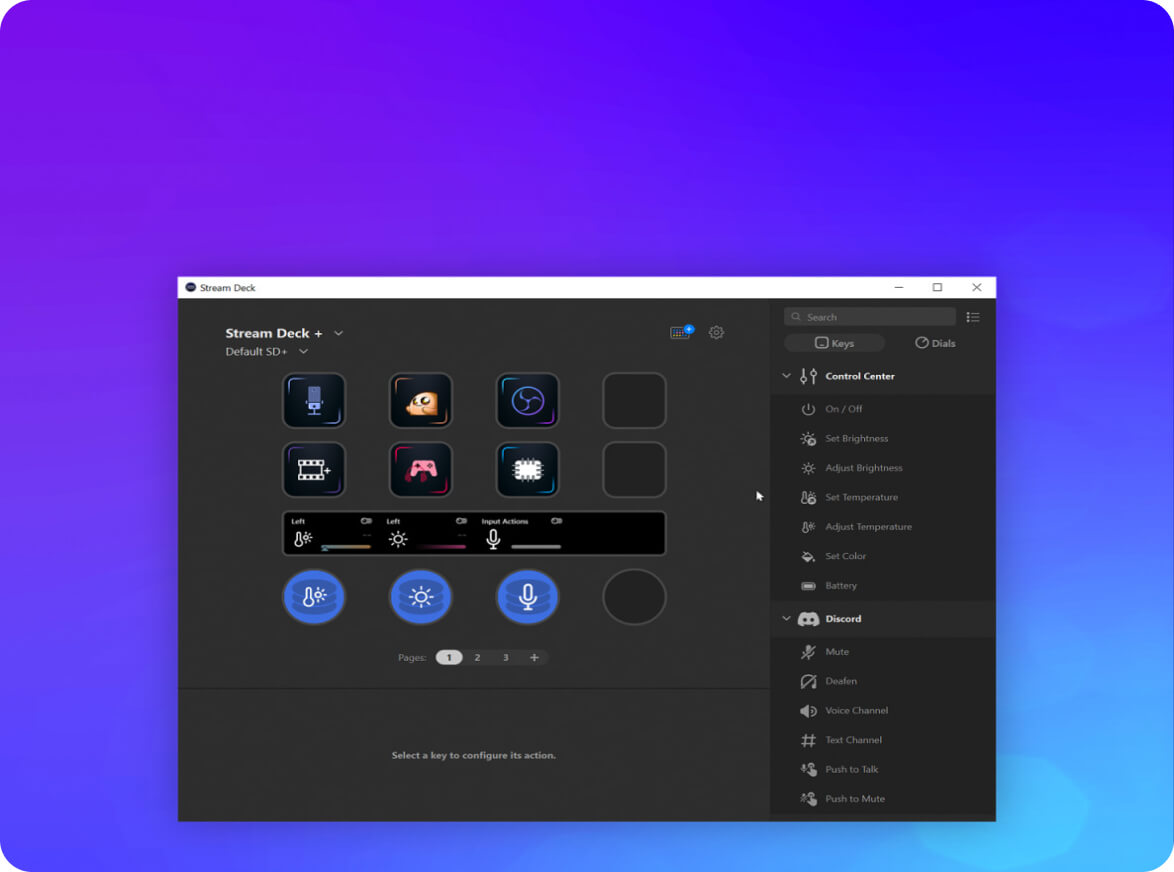The height and width of the screenshot is (872, 1174).
Task: Choose the Adjust Brightness action
Action: [x=883, y=468]
